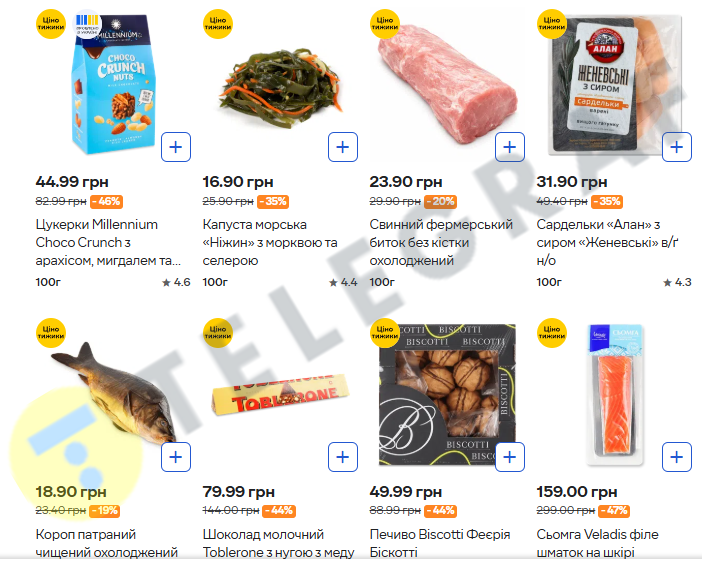This screenshot has height=566, width=702.
Task: Open the salmon fillet product picture
Action: pos(615,396)
